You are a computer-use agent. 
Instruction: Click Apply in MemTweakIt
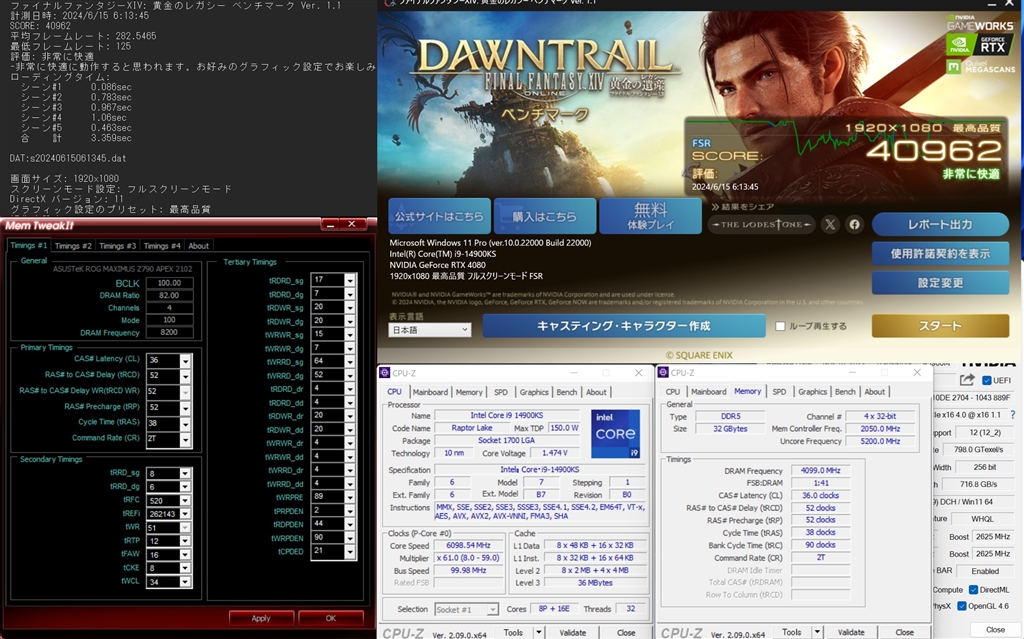[x=261, y=618]
